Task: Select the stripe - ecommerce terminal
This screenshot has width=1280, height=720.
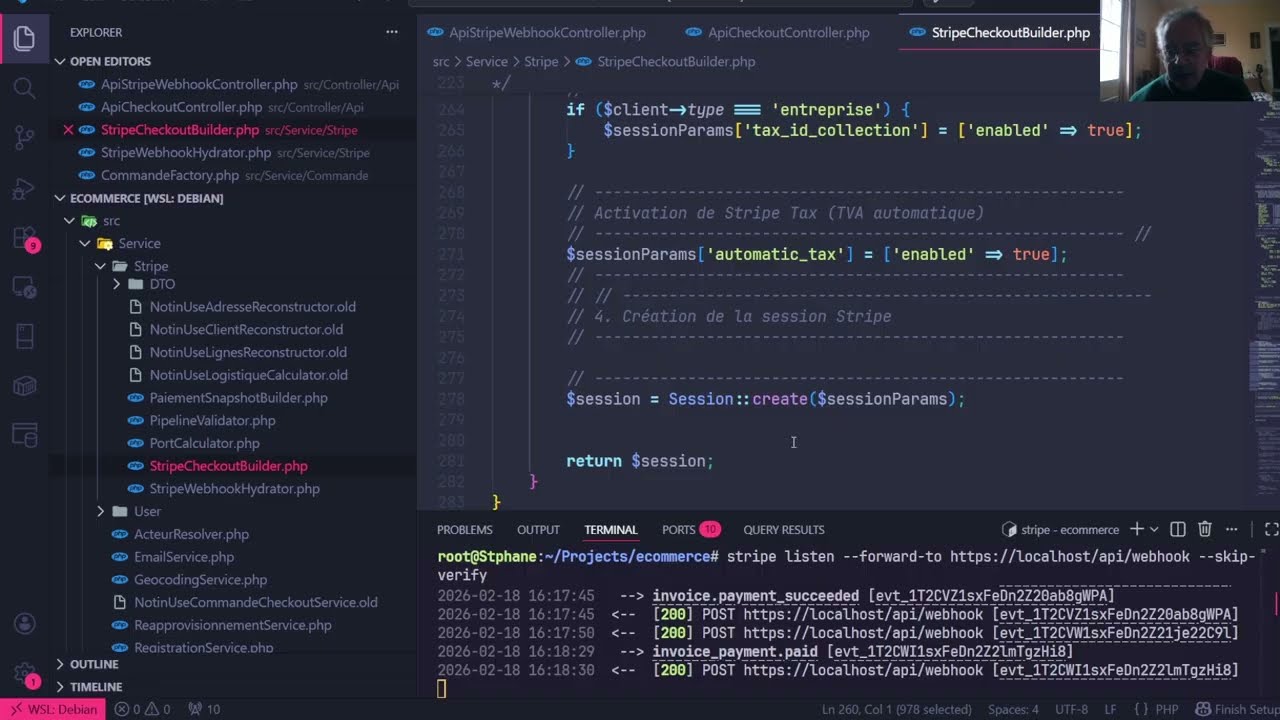Action: [x=1060, y=529]
